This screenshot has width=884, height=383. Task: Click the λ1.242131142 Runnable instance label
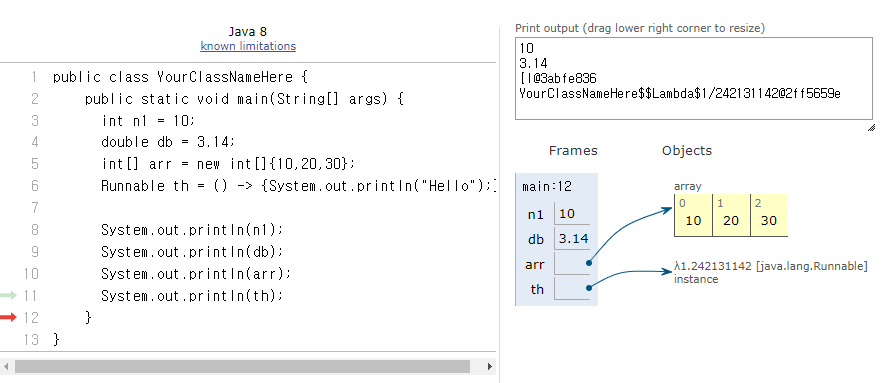(x=771, y=272)
